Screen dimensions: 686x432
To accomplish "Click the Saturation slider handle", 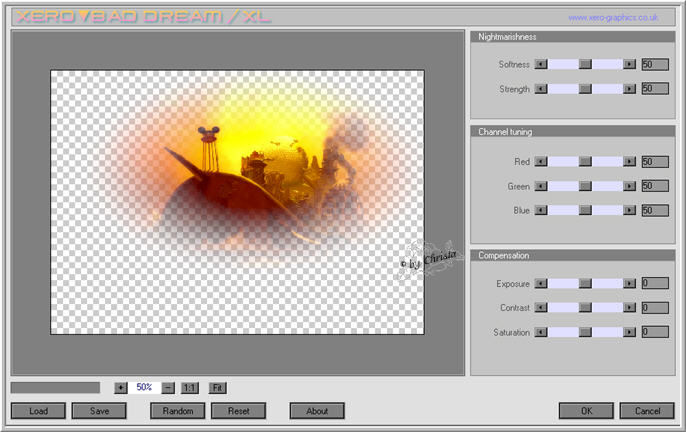I will (585, 332).
